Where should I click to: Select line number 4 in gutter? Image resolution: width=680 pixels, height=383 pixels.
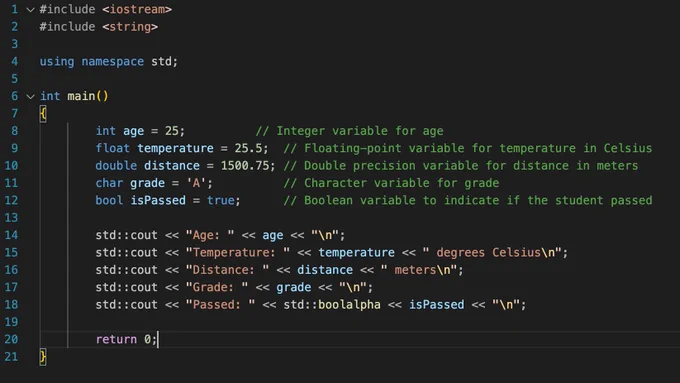tap(15, 62)
